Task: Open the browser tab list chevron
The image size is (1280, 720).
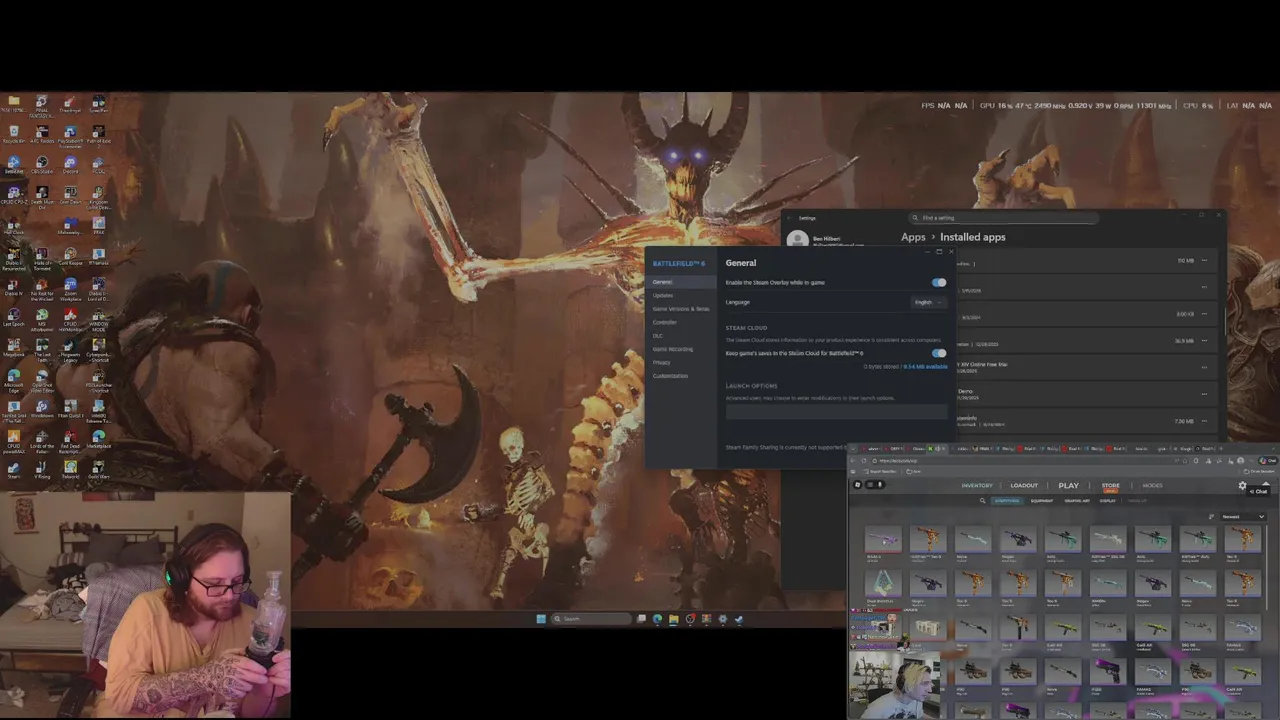Action: point(853,449)
